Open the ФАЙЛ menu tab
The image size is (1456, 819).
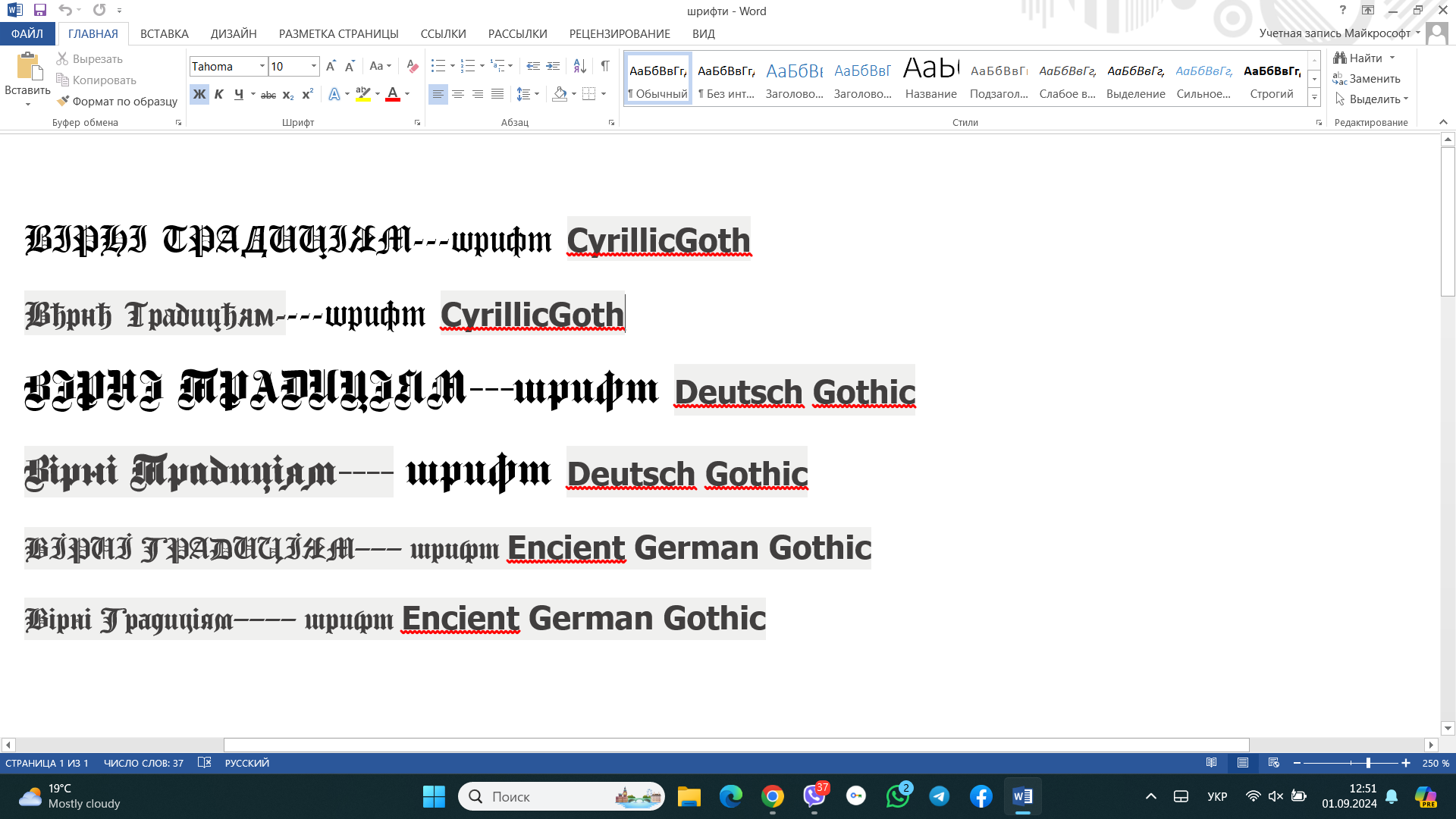pyautogui.click(x=27, y=33)
